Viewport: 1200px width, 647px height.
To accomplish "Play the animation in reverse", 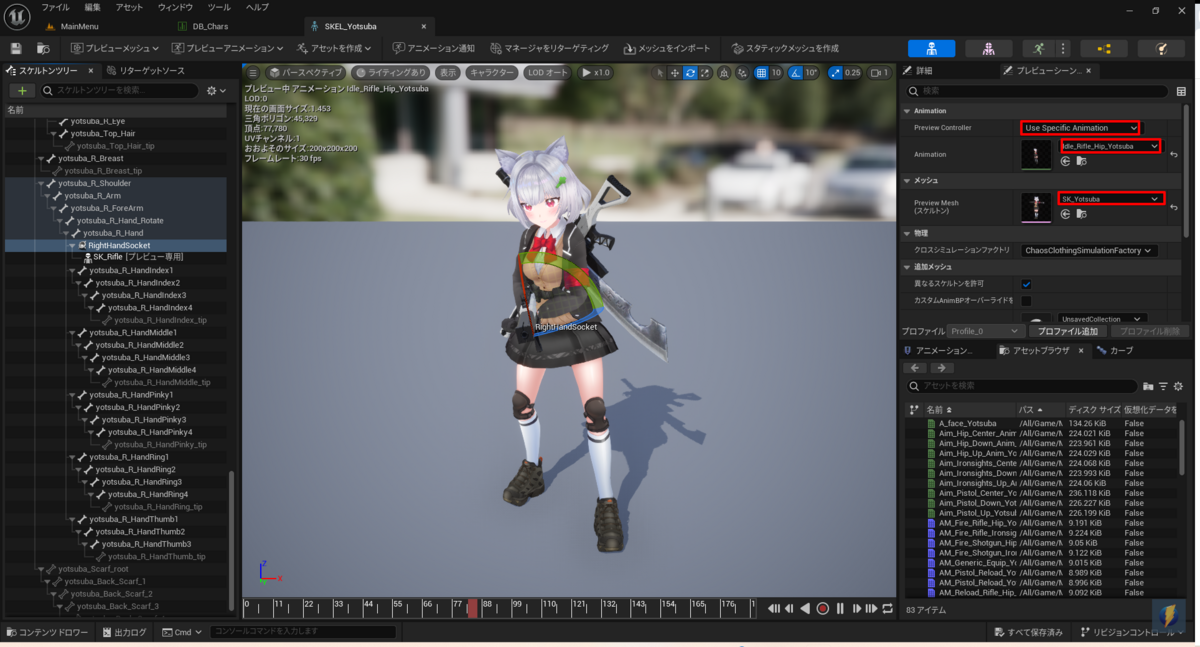I will pos(805,608).
